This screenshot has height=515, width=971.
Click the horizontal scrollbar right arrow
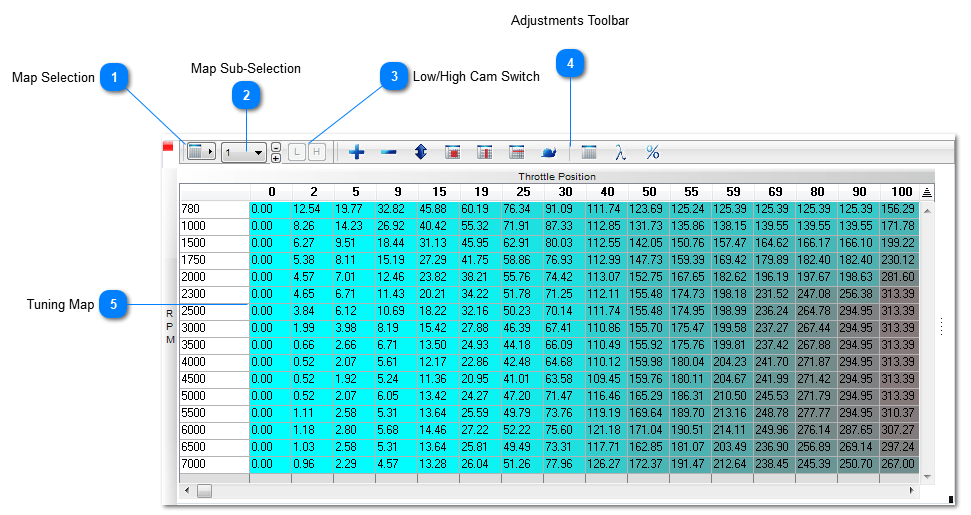click(x=912, y=491)
